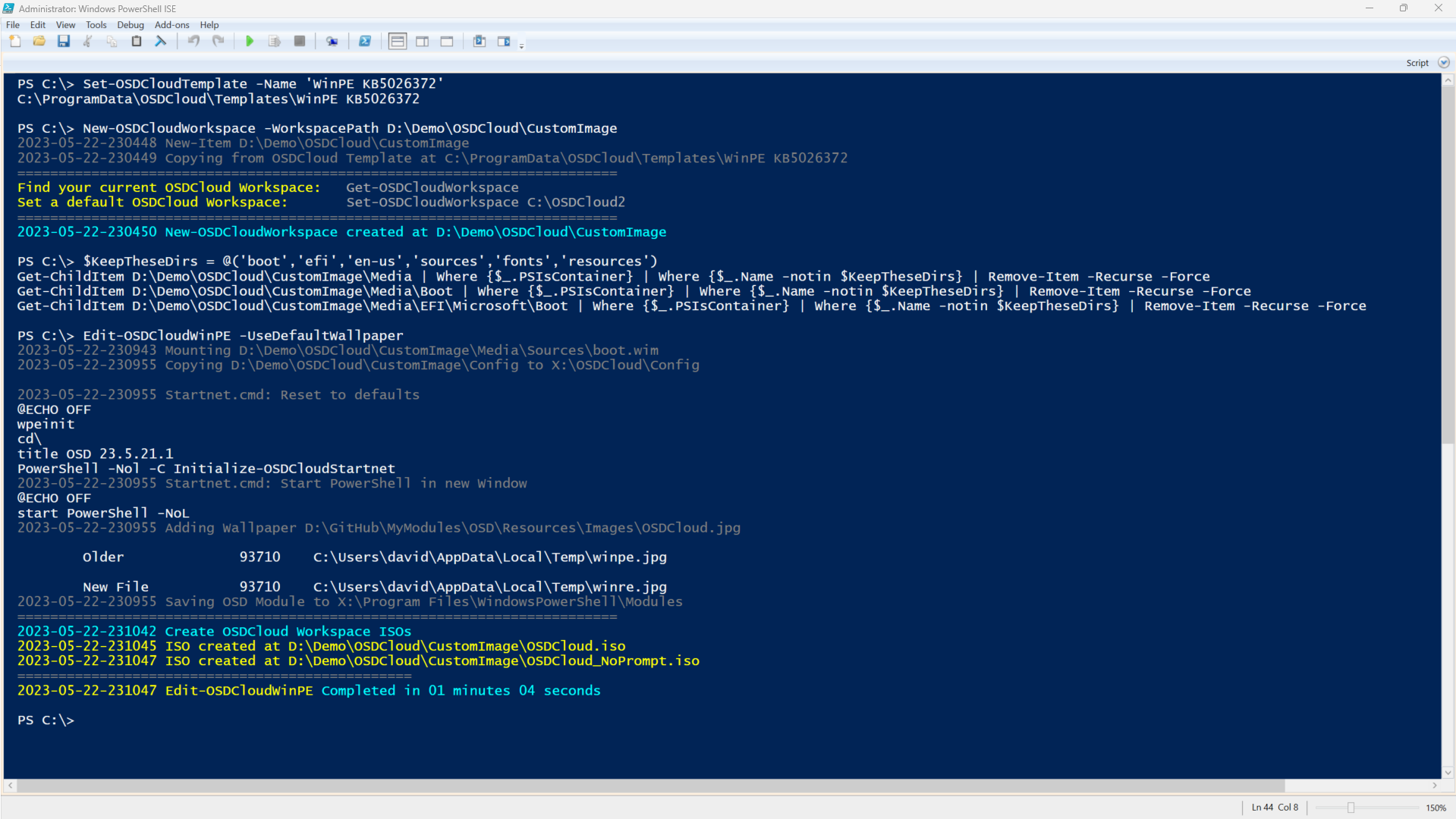Launch PowerShell.exe from the toolbar icon
Viewport: 1456px width, 819px height.
point(365,42)
